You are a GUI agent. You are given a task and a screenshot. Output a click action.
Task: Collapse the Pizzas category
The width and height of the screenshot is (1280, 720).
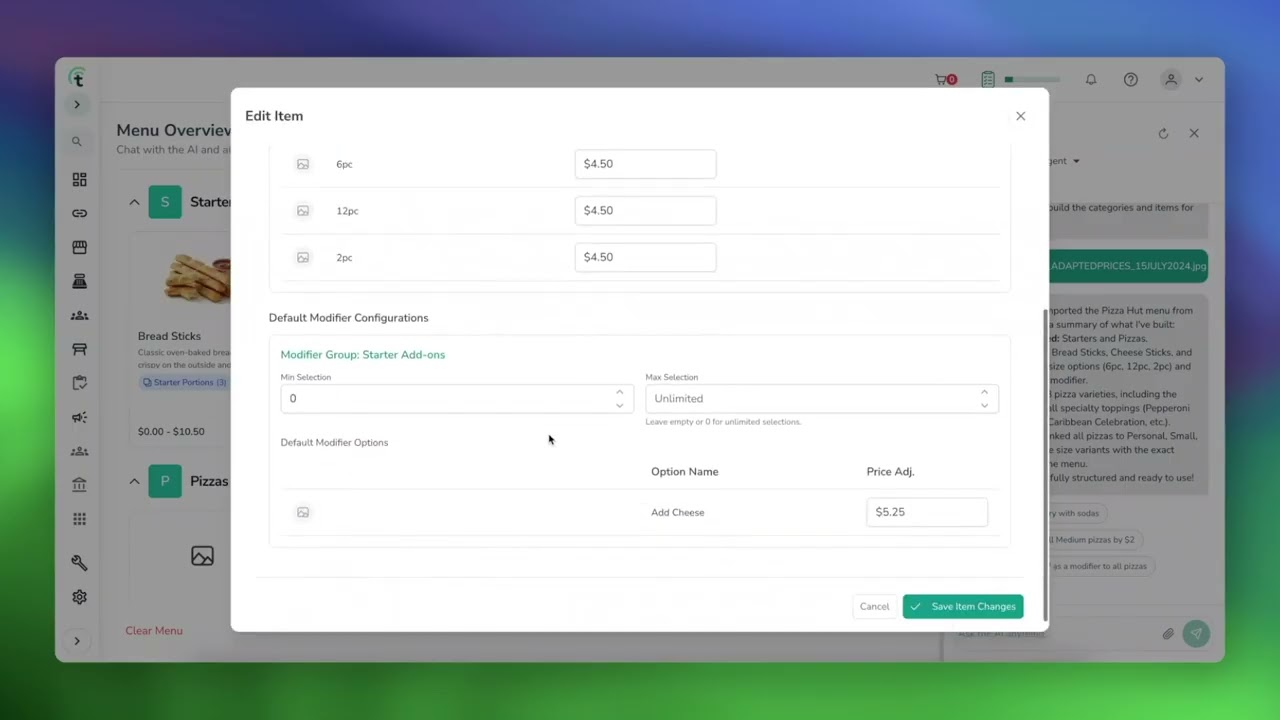point(134,481)
